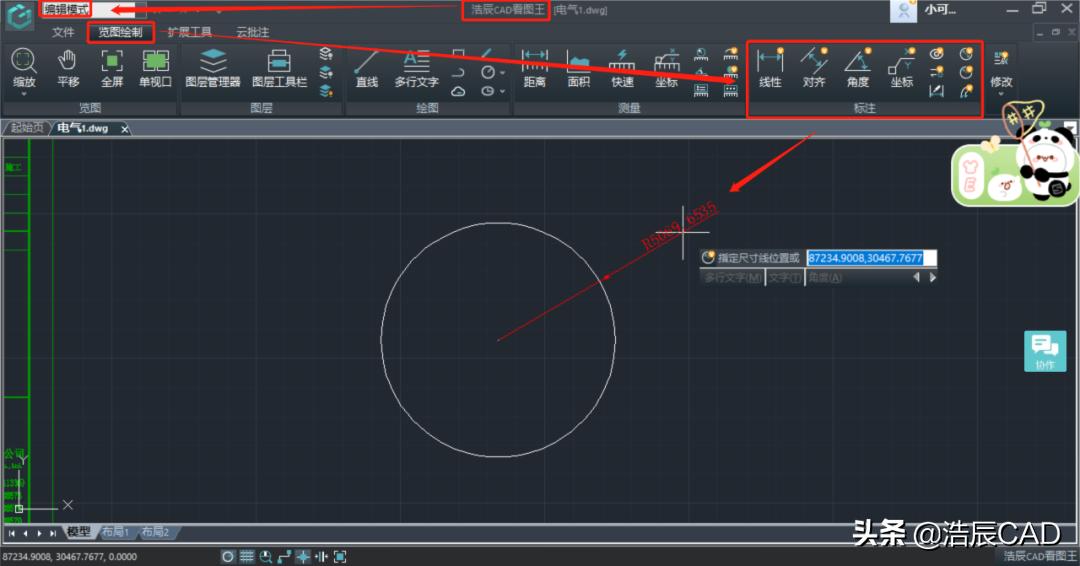
Task: Close the 电气1.dwg document tab
Action: 125,129
